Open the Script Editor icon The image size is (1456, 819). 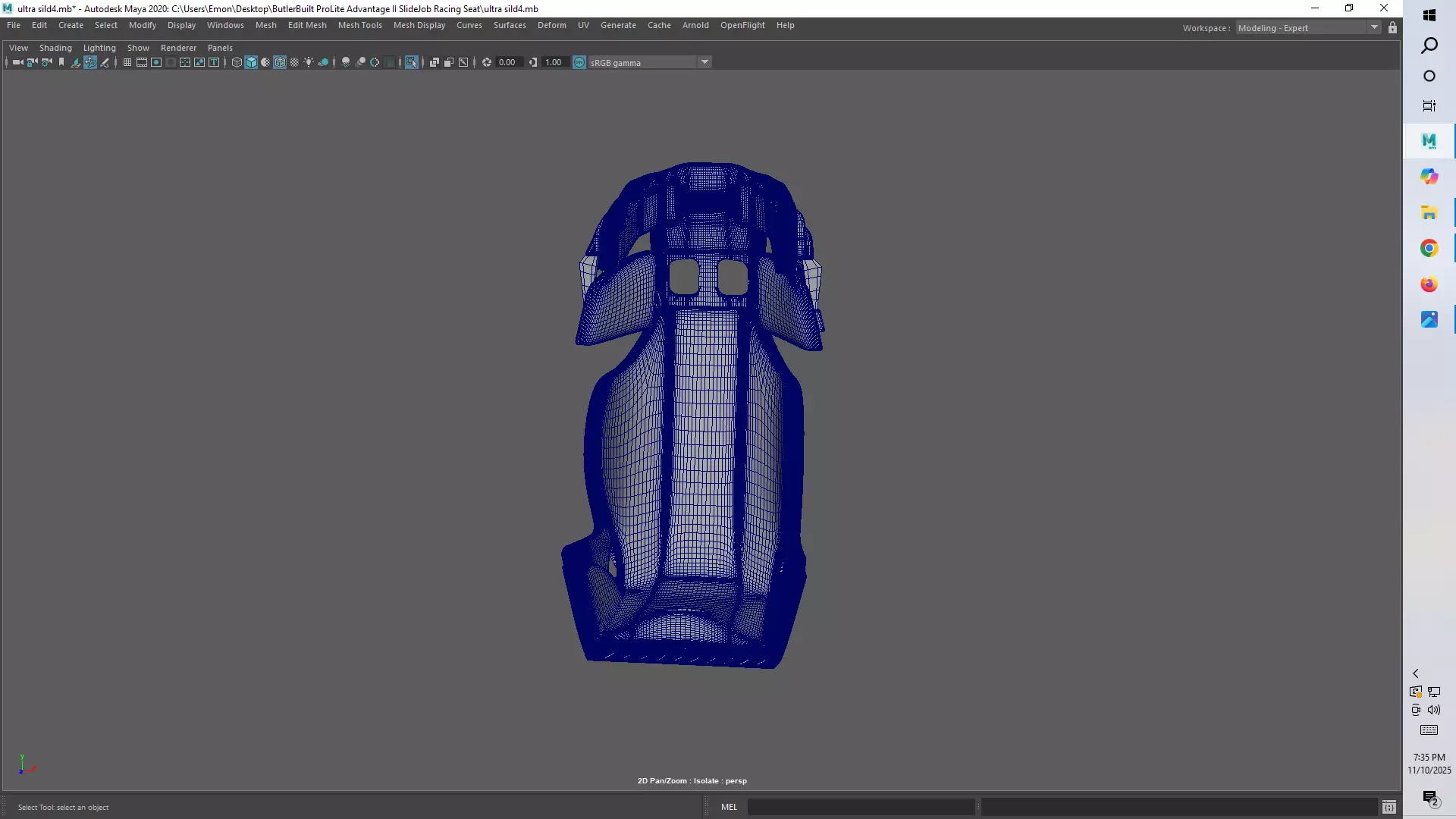(x=1389, y=807)
